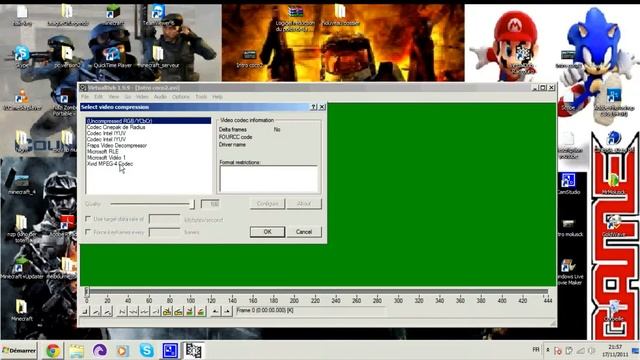Viewport: 640px width, 360px height.
Task: Click the CamStudio desktop shortcut
Action: pos(568,184)
